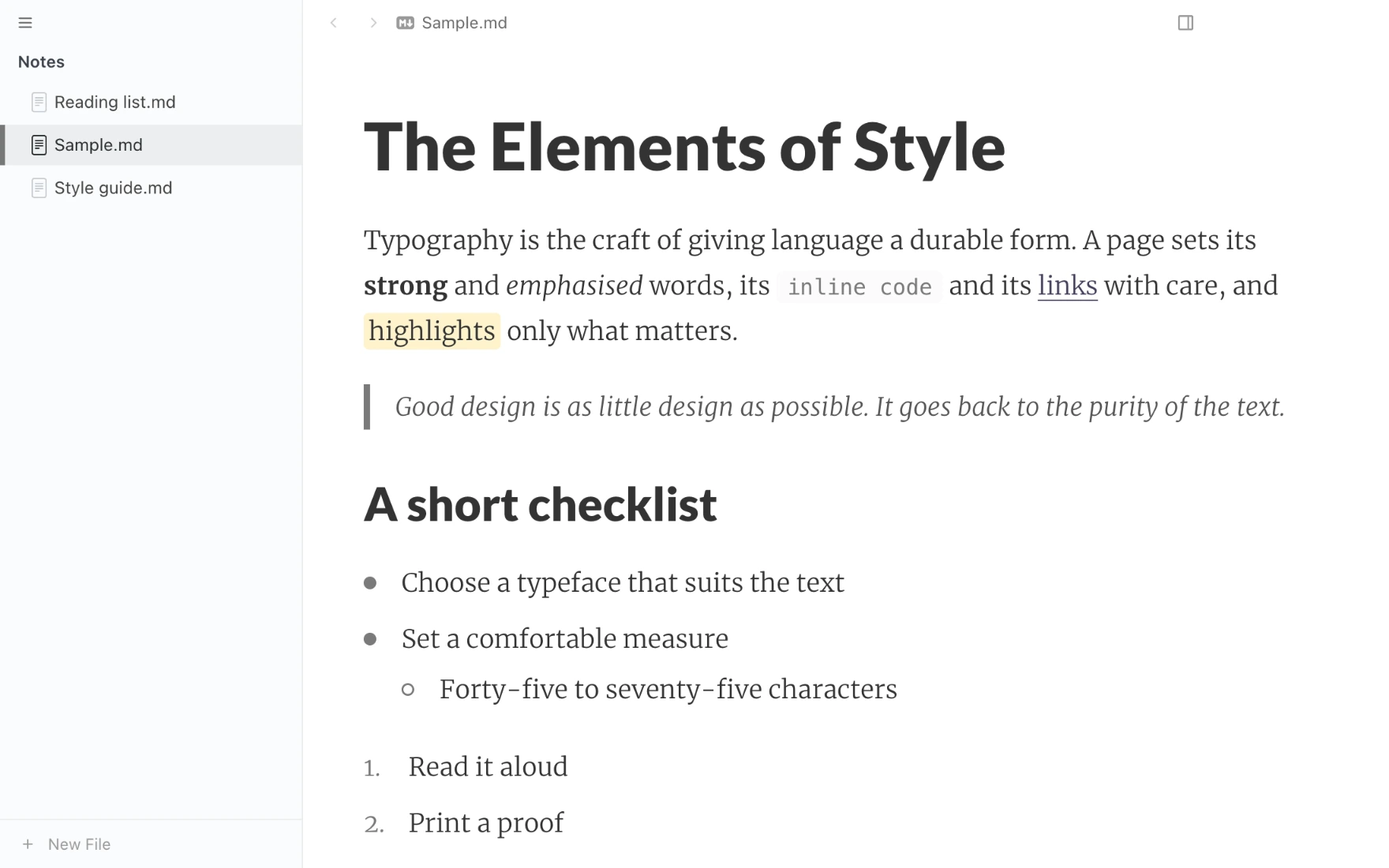Click the Style guide.md file icon

click(x=39, y=188)
